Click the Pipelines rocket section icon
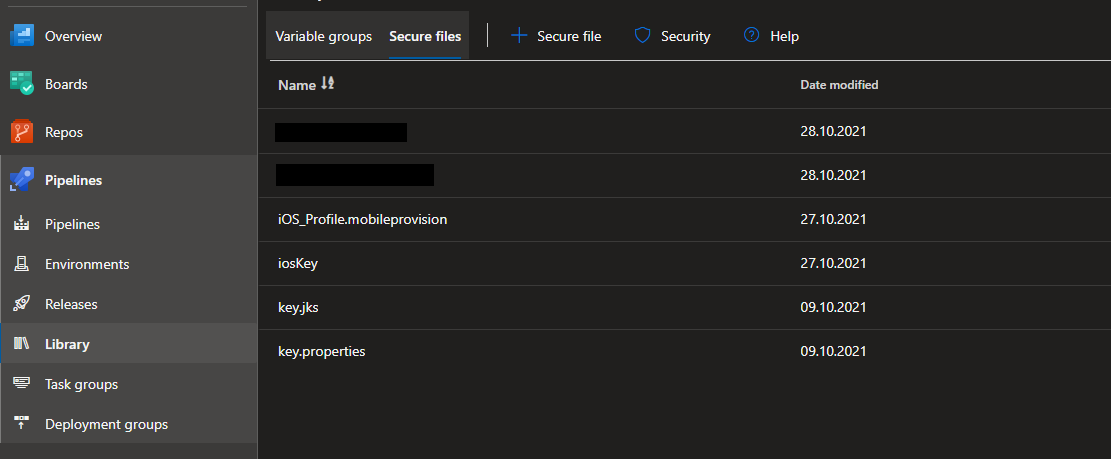This screenshot has width=1111, height=459. click(22, 180)
